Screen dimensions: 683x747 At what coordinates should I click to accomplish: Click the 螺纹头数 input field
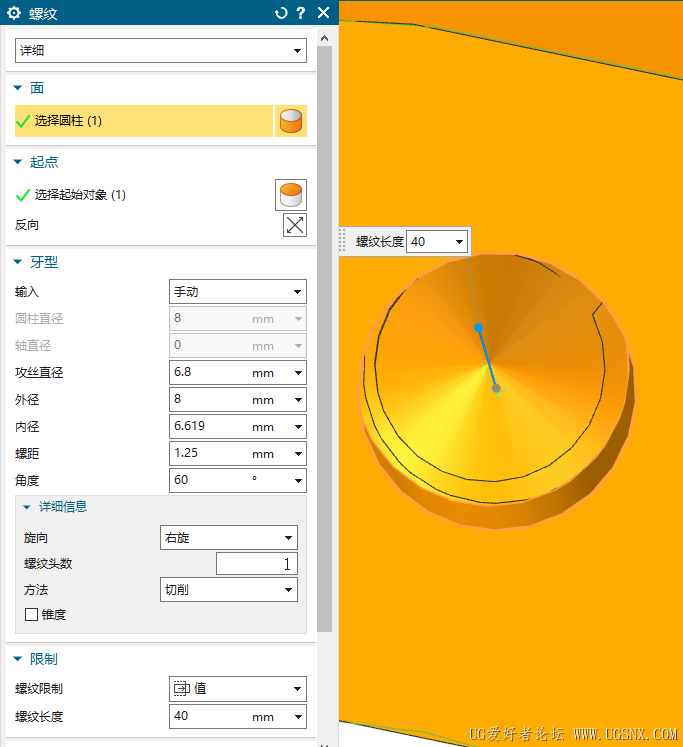click(257, 564)
